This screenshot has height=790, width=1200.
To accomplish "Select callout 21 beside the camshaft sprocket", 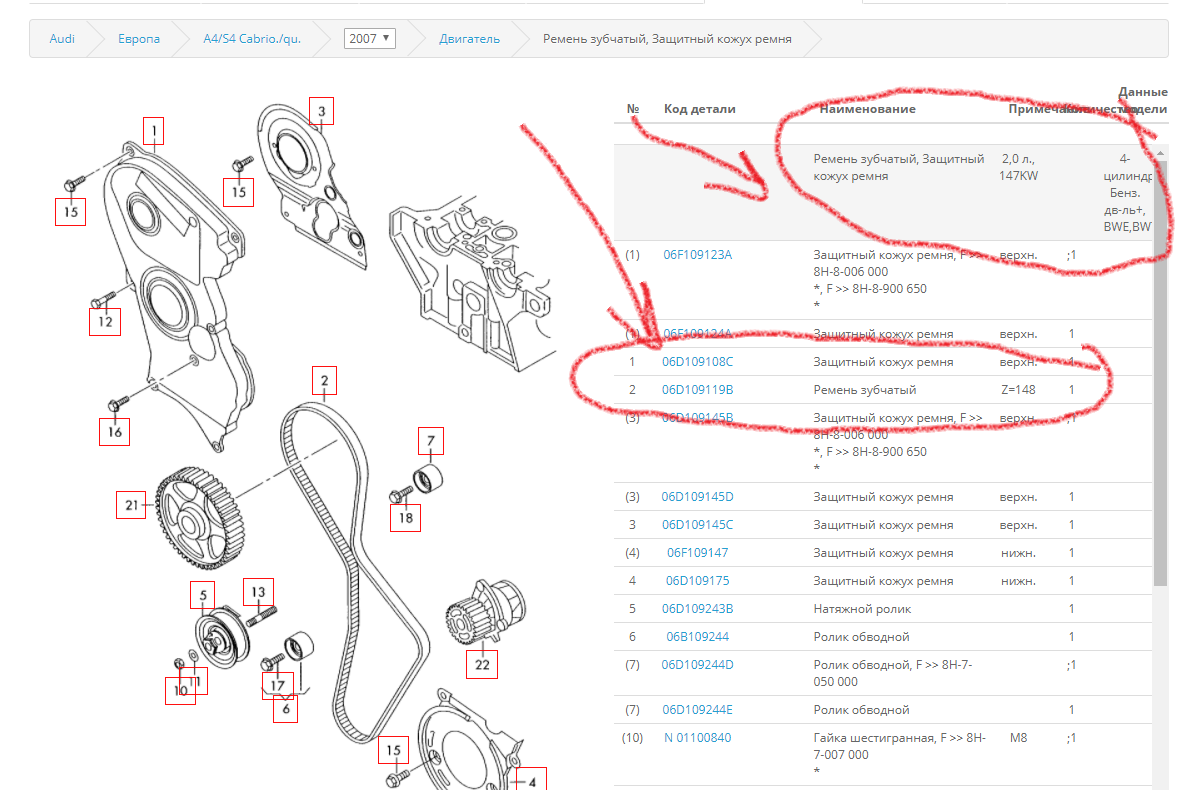I will tap(131, 506).
